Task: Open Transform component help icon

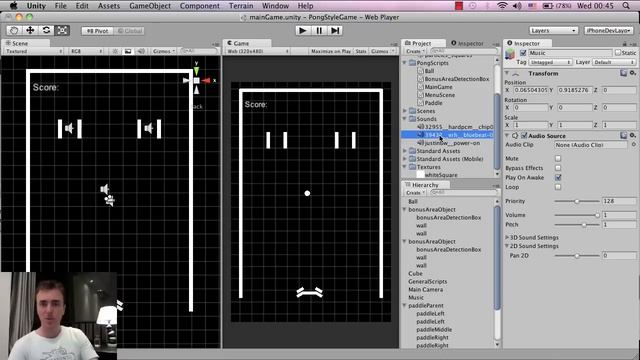Action: pyautogui.click(x=623, y=73)
